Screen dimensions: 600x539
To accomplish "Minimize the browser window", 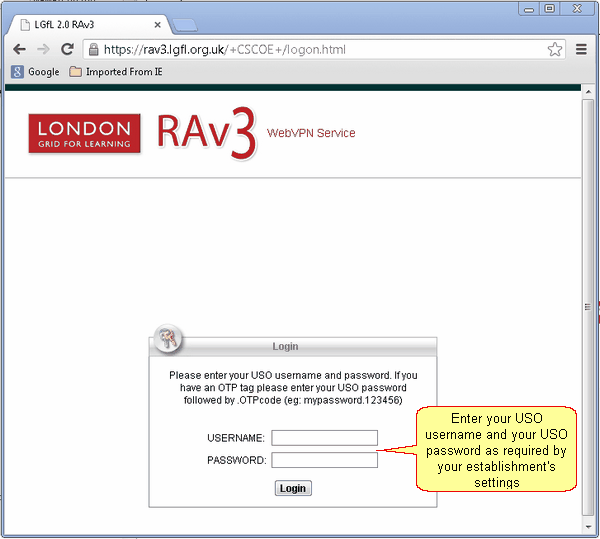I will click(x=529, y=9).
